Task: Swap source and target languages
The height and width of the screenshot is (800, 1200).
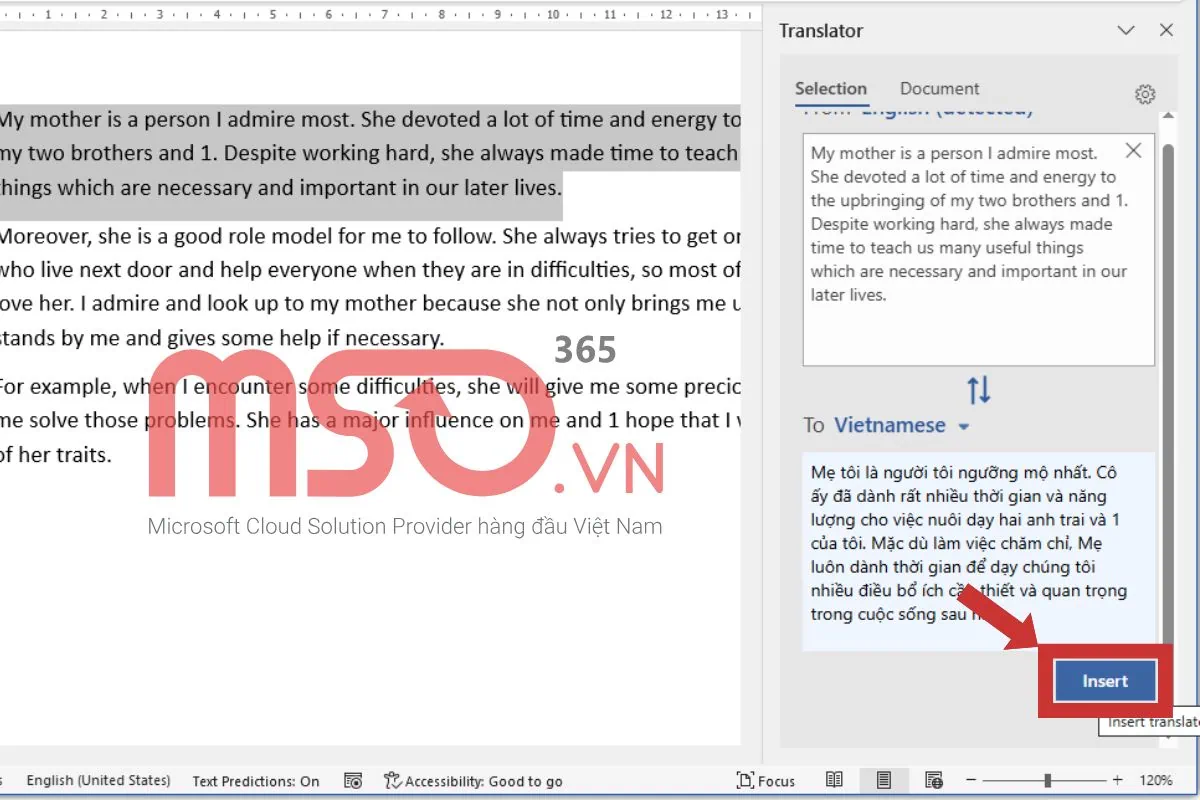Action: click(x=979, y=389)
